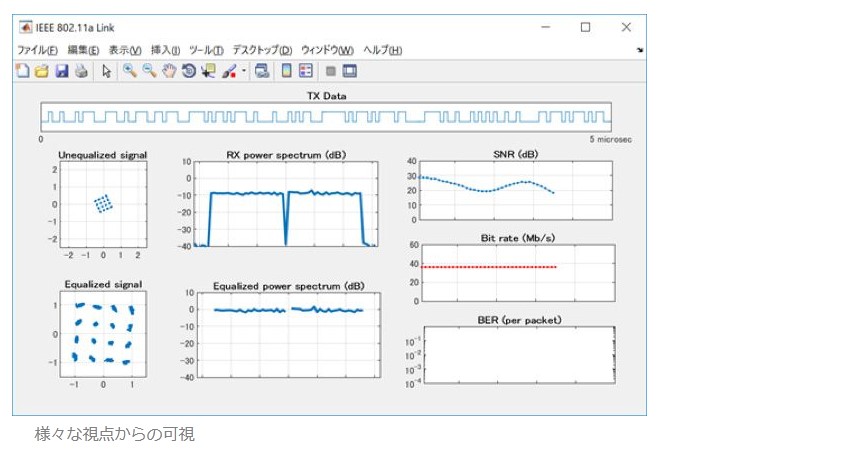
Task: Click the New Figure icon
Action: [x=22, y=71]
